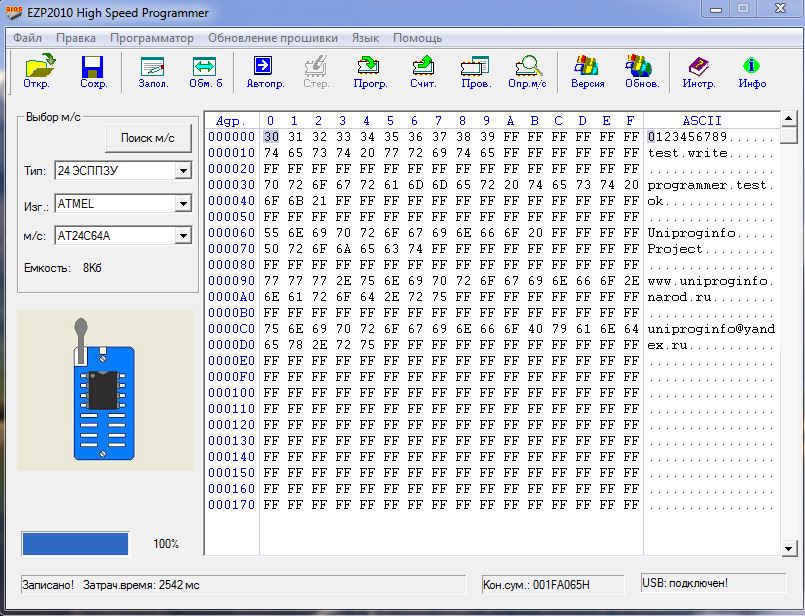
Task: Detect the chip with Опр.м/с icon
Action: pos(527,72)
